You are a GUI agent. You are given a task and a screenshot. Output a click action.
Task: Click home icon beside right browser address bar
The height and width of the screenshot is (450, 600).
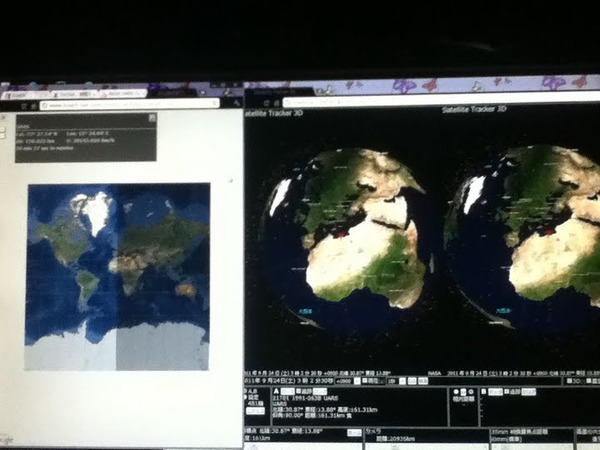click(x=276, y=103)
